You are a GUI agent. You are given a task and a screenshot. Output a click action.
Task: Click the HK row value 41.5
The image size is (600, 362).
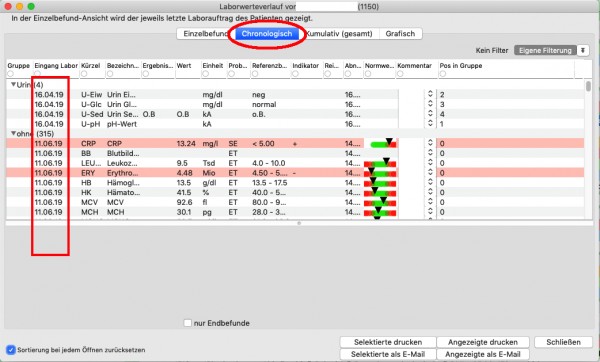pos(184,192)
